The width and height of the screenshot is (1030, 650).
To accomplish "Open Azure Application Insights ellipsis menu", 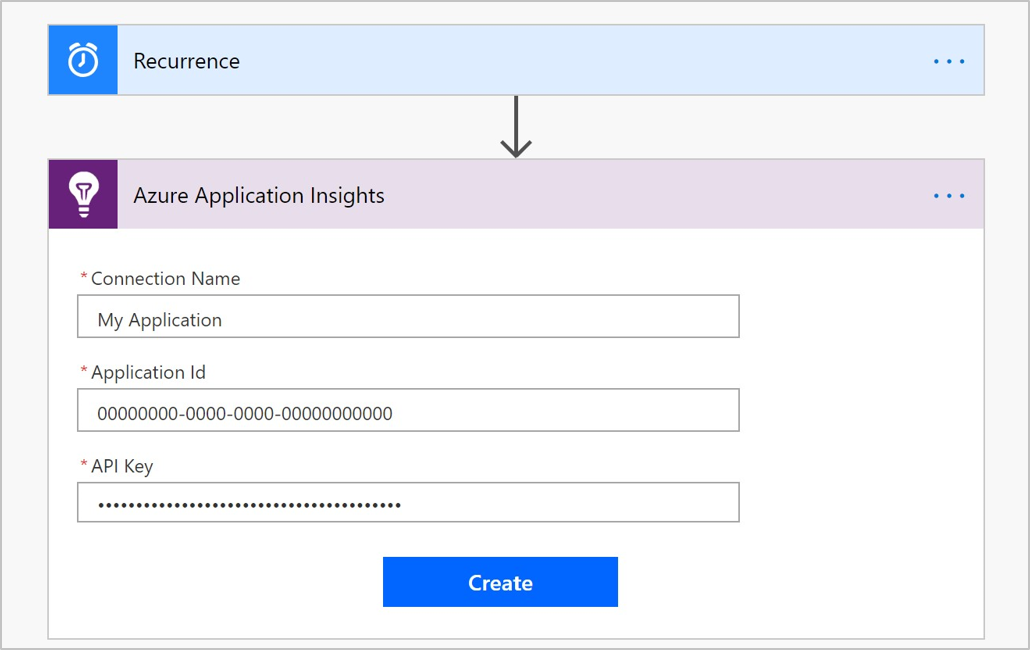I will (949, 196).
